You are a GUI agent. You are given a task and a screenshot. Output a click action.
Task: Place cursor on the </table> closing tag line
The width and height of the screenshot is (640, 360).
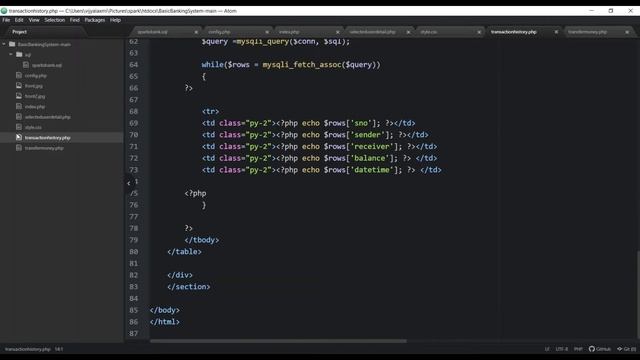(x=184, y=252)
